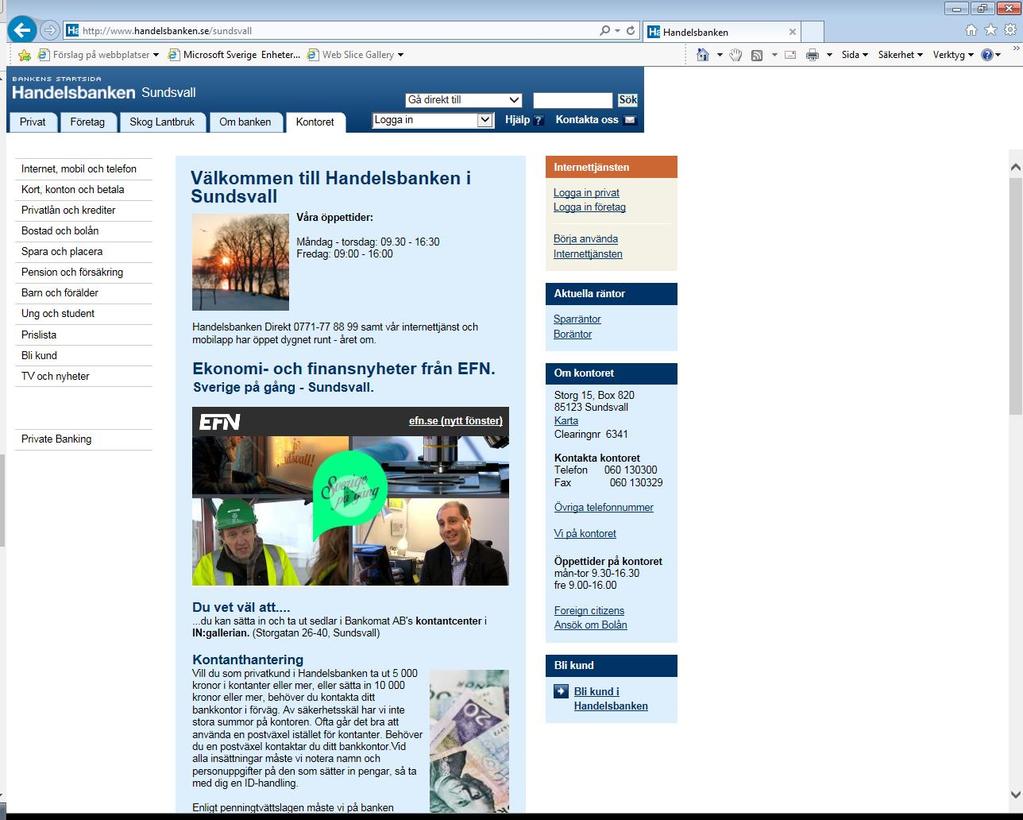
Task: Click the scrollbar up arrow
Action: [x=1015, y=168]
